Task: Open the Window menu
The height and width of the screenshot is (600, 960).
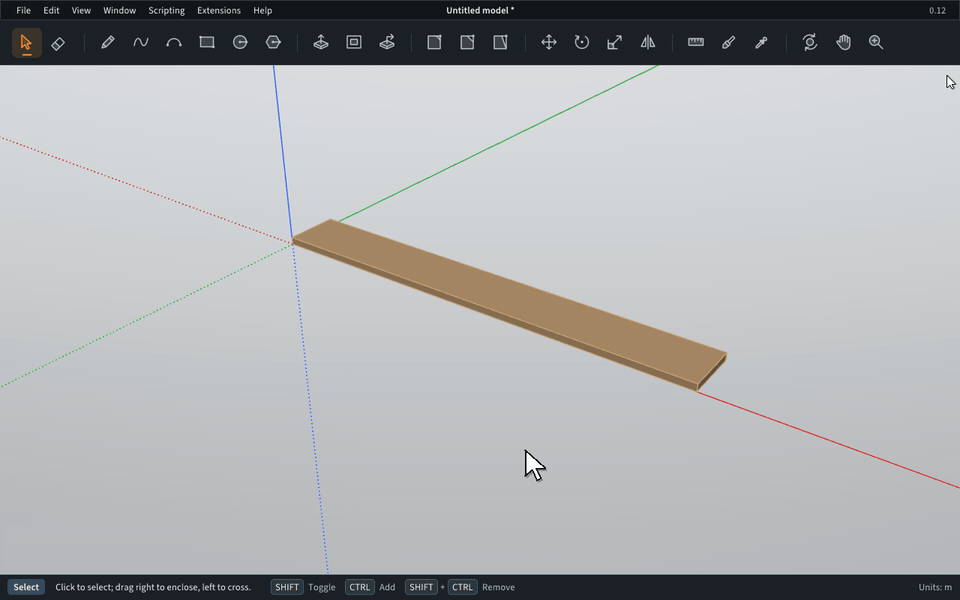Action: click(119, 10)
